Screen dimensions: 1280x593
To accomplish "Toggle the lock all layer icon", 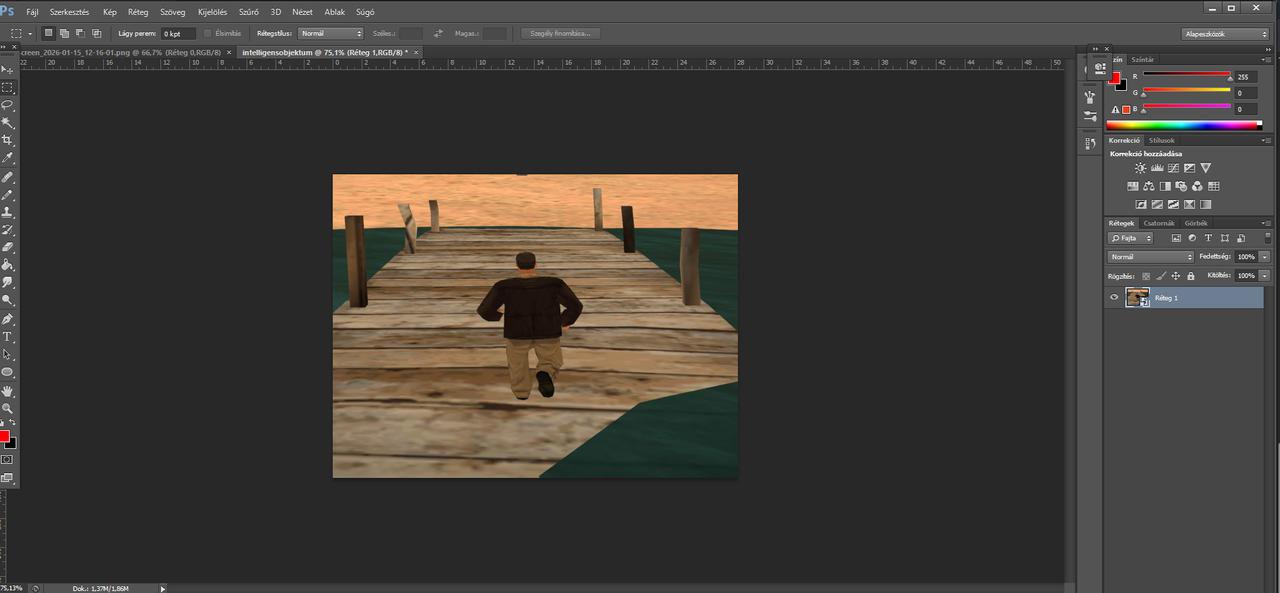I will coord(1191,275).
